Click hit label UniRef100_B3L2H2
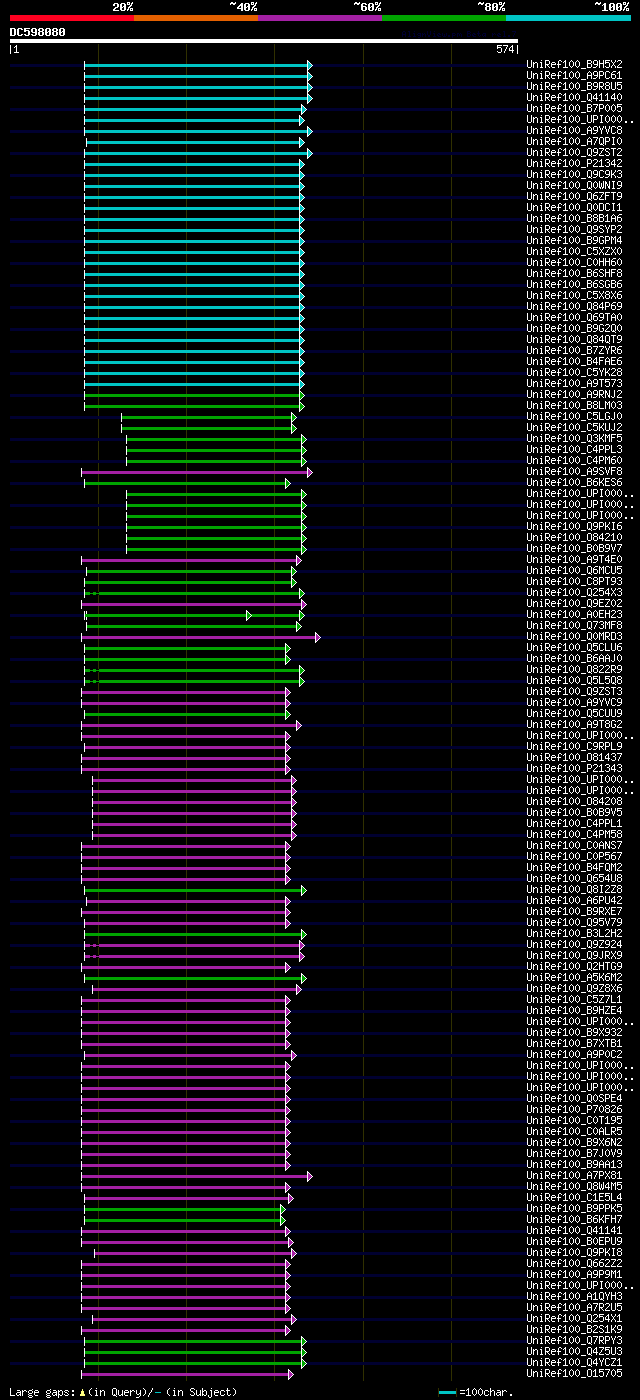Viewport: 640px width, 1400px height. click(x=574, y=934)
